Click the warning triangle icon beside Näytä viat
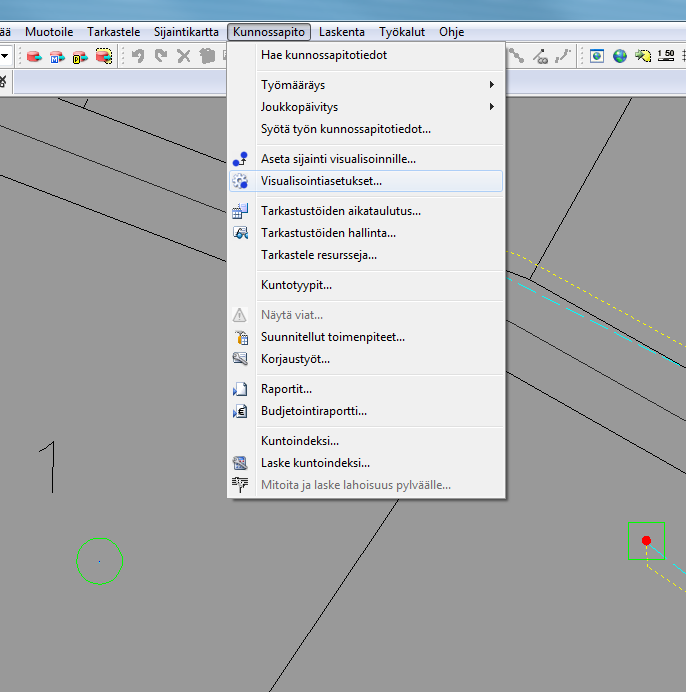Screen dimensions: 686x692 [x=239, y=315]
